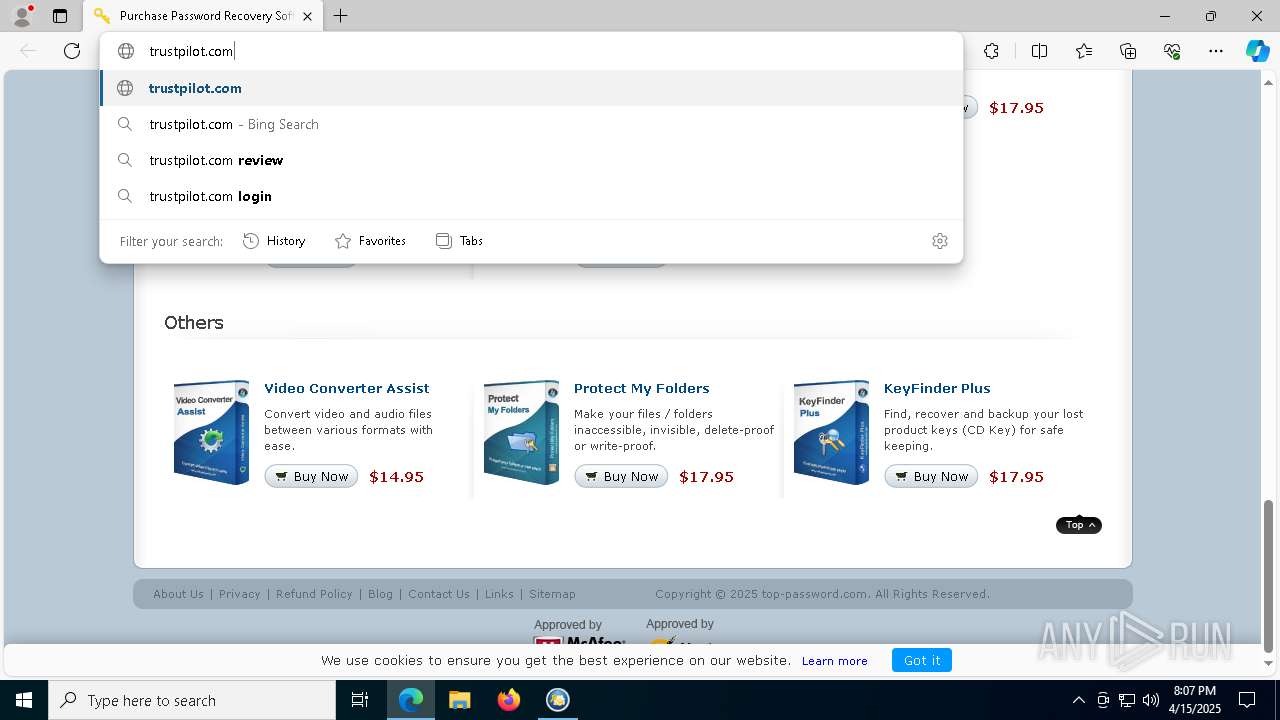Open the Sitemap footer link
Viewport: 1280px width, 720px height.
[552, 594]
